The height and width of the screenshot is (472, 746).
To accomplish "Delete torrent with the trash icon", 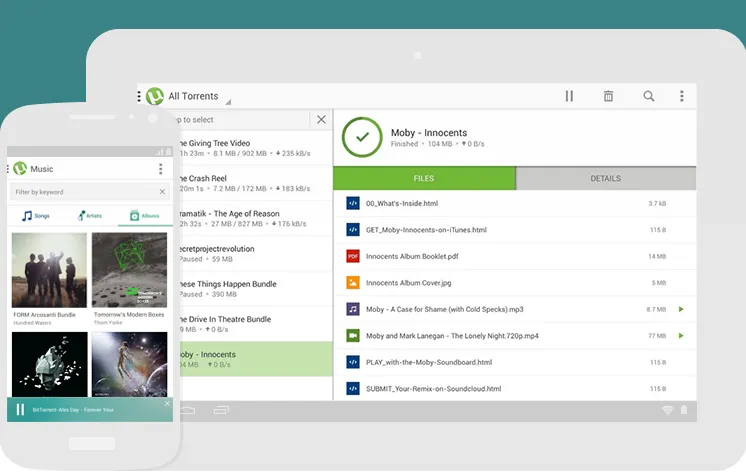I will 608,96.
